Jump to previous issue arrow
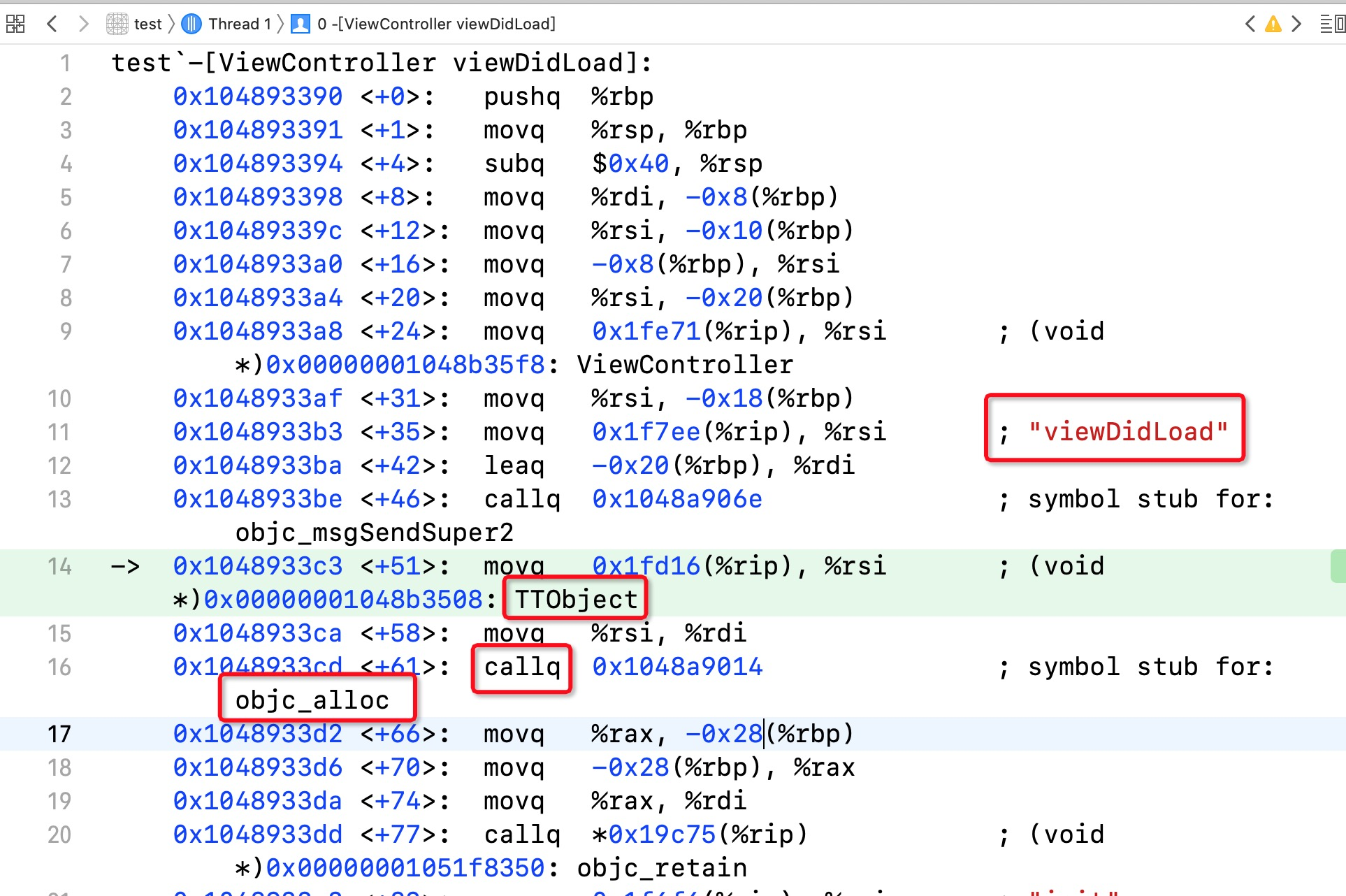1346x896 pixels. pyautogui.click(x=1250, y=24)
